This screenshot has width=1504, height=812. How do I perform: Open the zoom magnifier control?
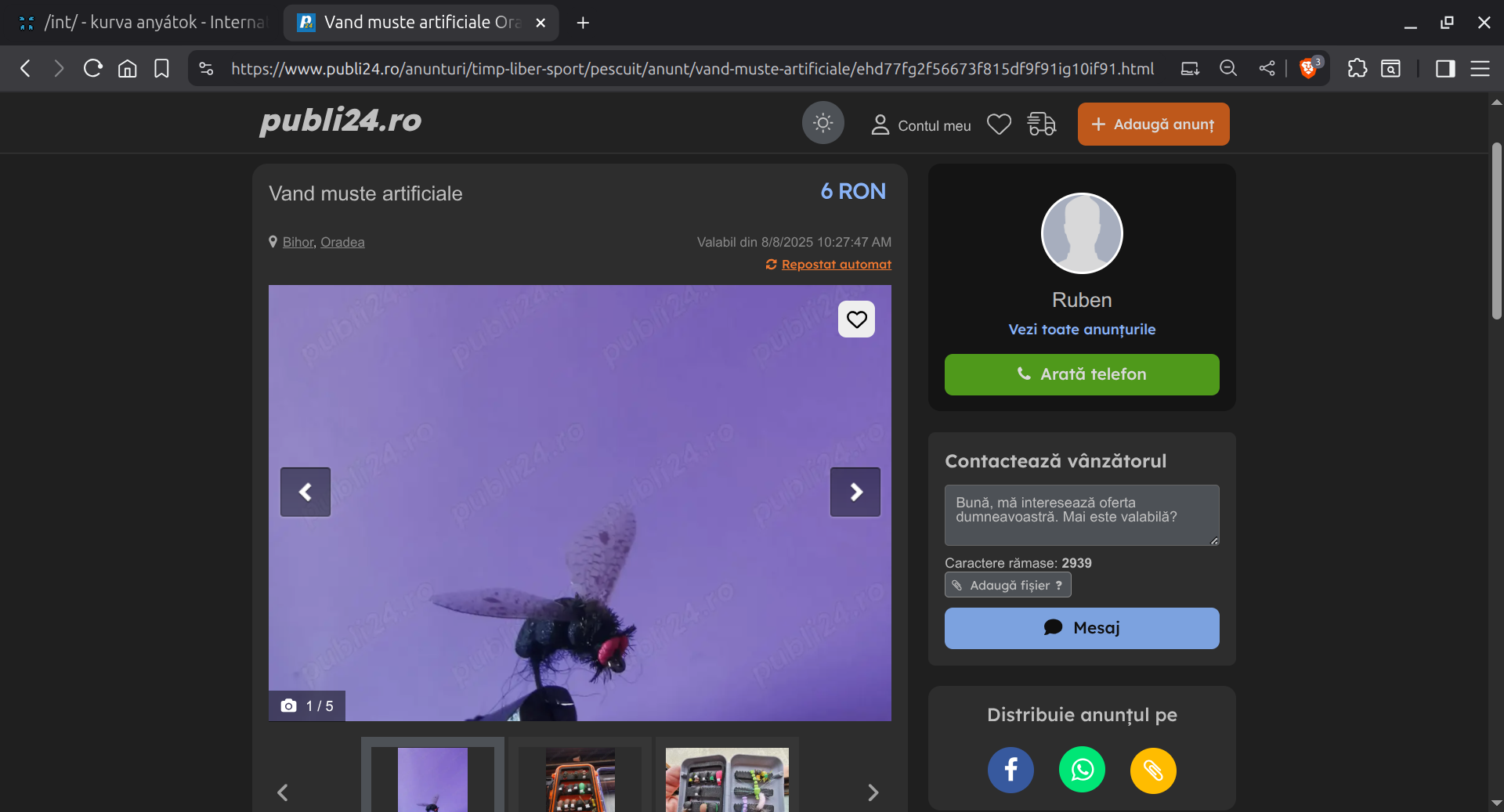pyautogui.click(x=1228, y=69)
